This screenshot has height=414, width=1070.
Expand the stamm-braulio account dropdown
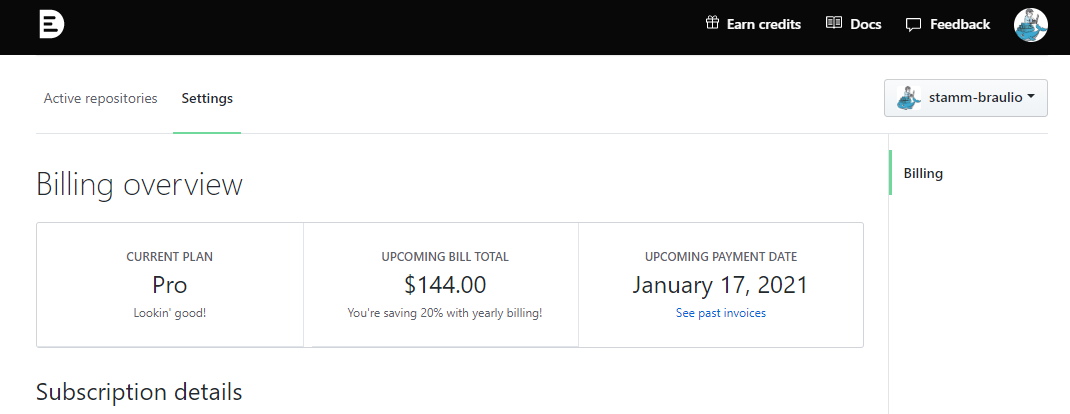[966, 98]
